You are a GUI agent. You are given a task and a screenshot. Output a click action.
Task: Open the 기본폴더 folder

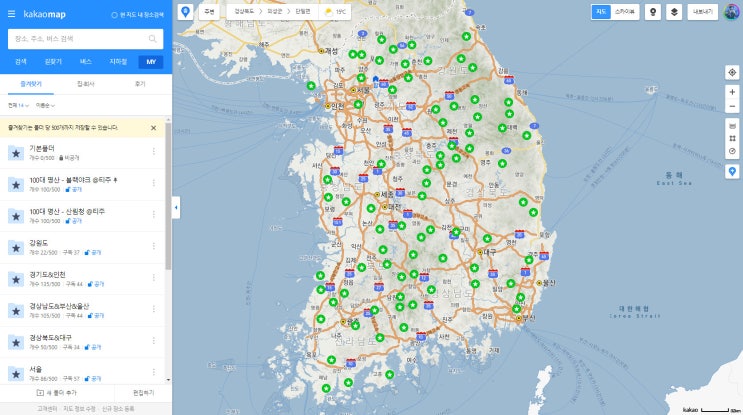tap(82, 153)
